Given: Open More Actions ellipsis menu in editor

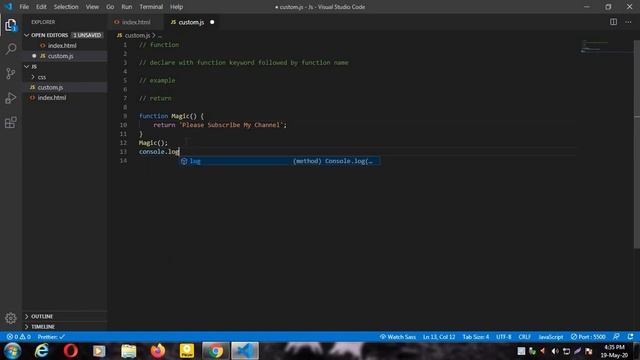Looking at the screenshot, I should point(628,22).
